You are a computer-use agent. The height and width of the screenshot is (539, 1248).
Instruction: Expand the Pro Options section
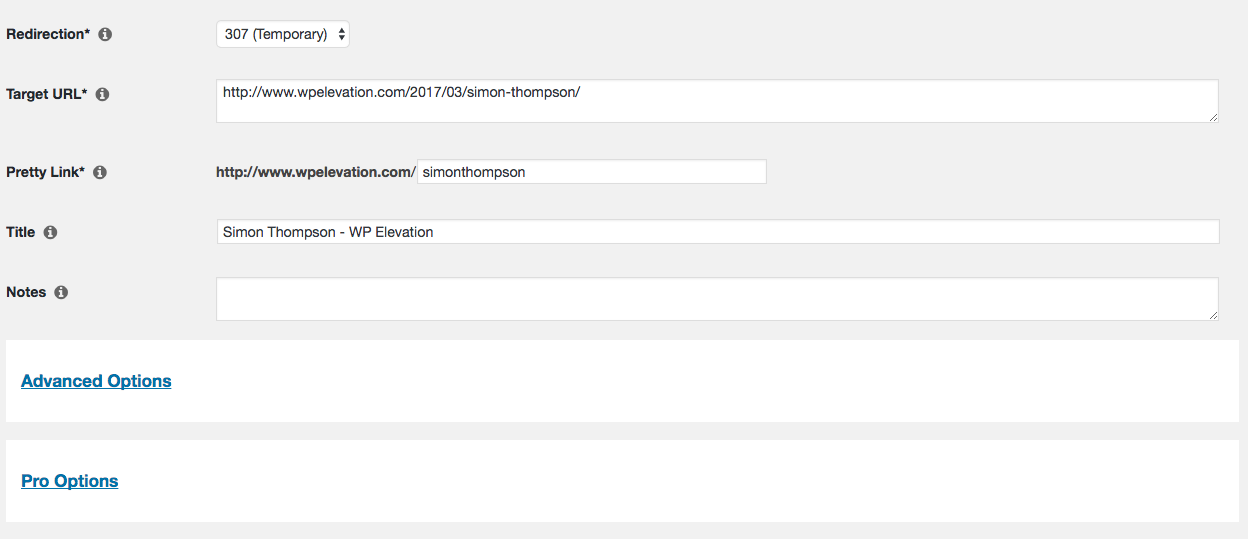point(70,481)
